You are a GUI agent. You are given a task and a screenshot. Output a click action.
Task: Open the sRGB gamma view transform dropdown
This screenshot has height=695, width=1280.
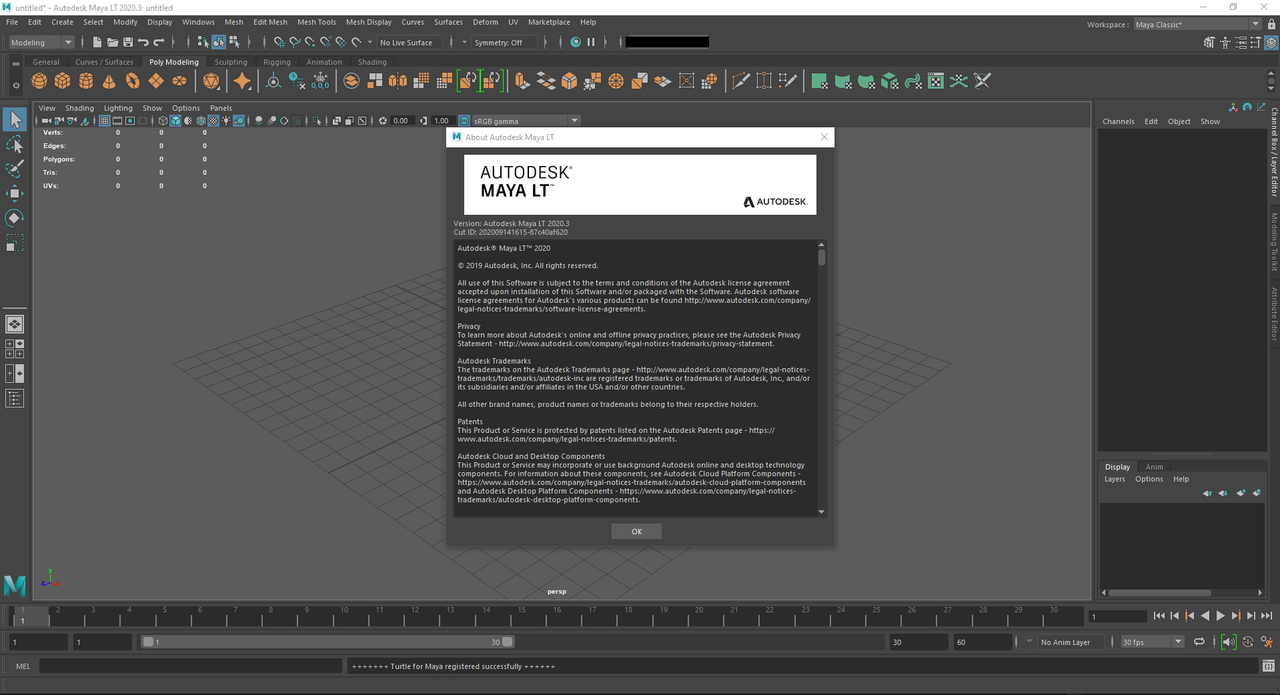524,121
